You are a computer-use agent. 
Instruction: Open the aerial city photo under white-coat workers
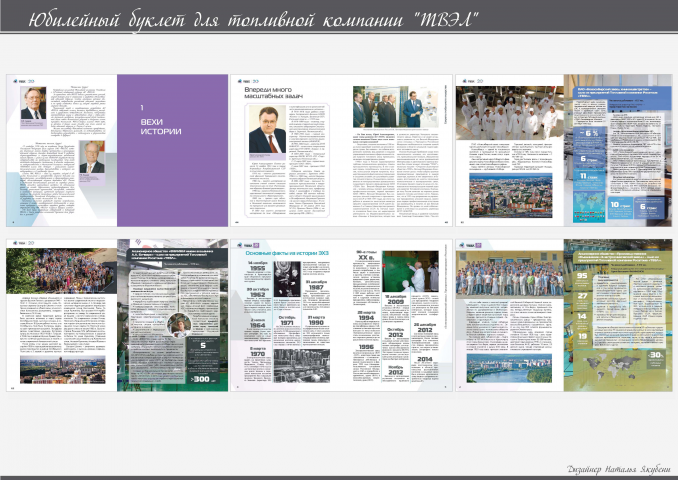511,195
